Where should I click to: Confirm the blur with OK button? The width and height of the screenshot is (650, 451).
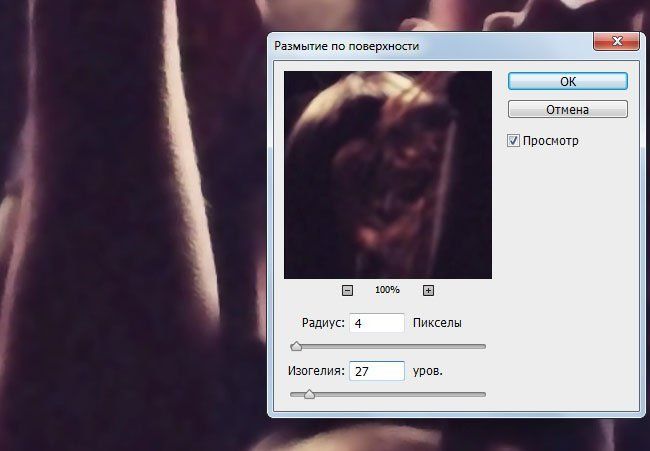point(568,81)
